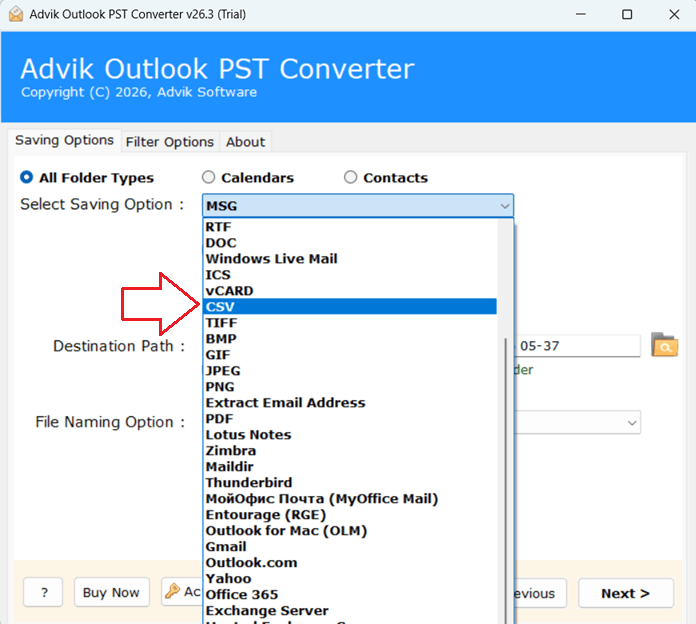This screenshot has height=624, width=696.
Task: Select the All Folder Types radio button
Action: click(27, 177)
